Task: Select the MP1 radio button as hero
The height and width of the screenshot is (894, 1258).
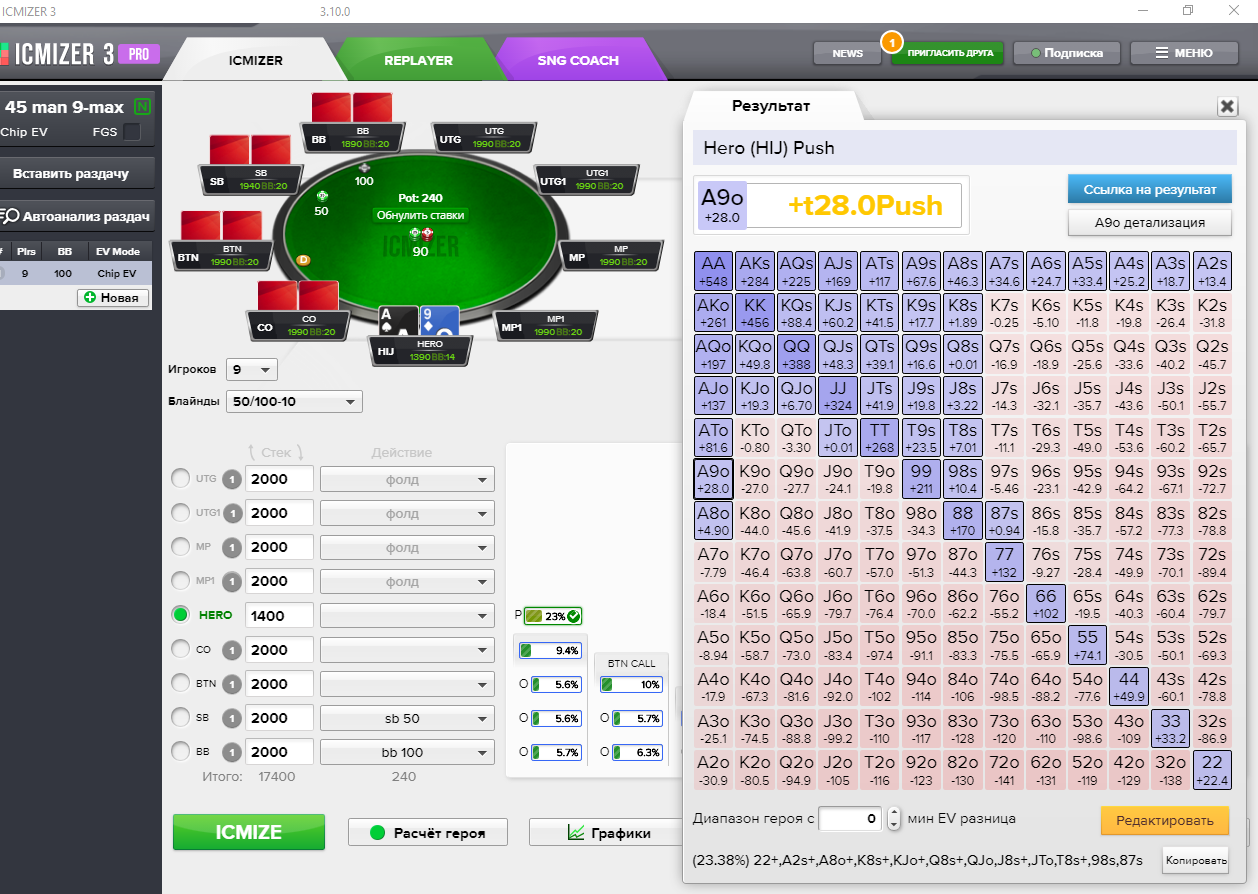Action: [180, 581]
